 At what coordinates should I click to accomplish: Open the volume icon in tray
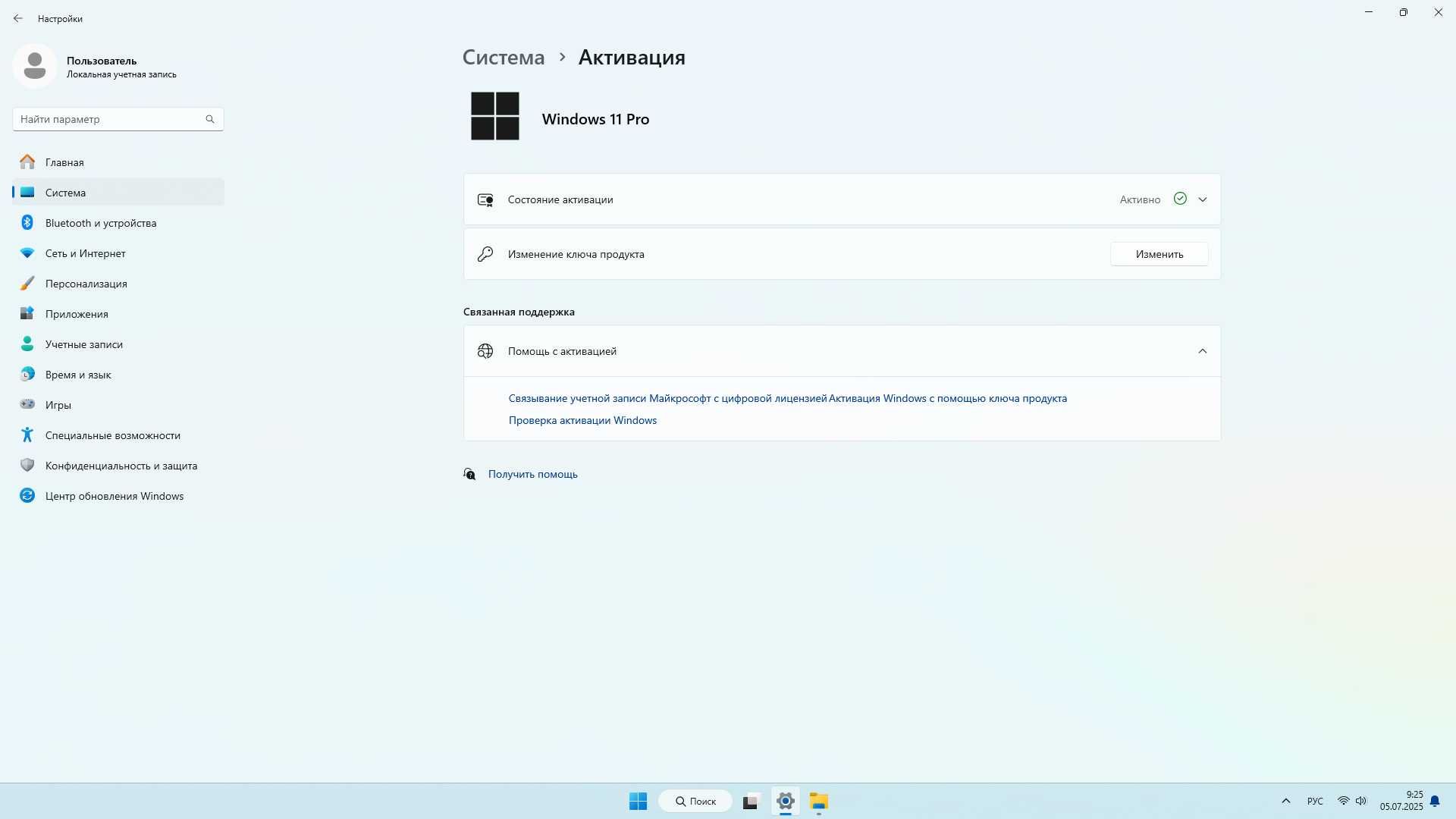point(1361,801)
